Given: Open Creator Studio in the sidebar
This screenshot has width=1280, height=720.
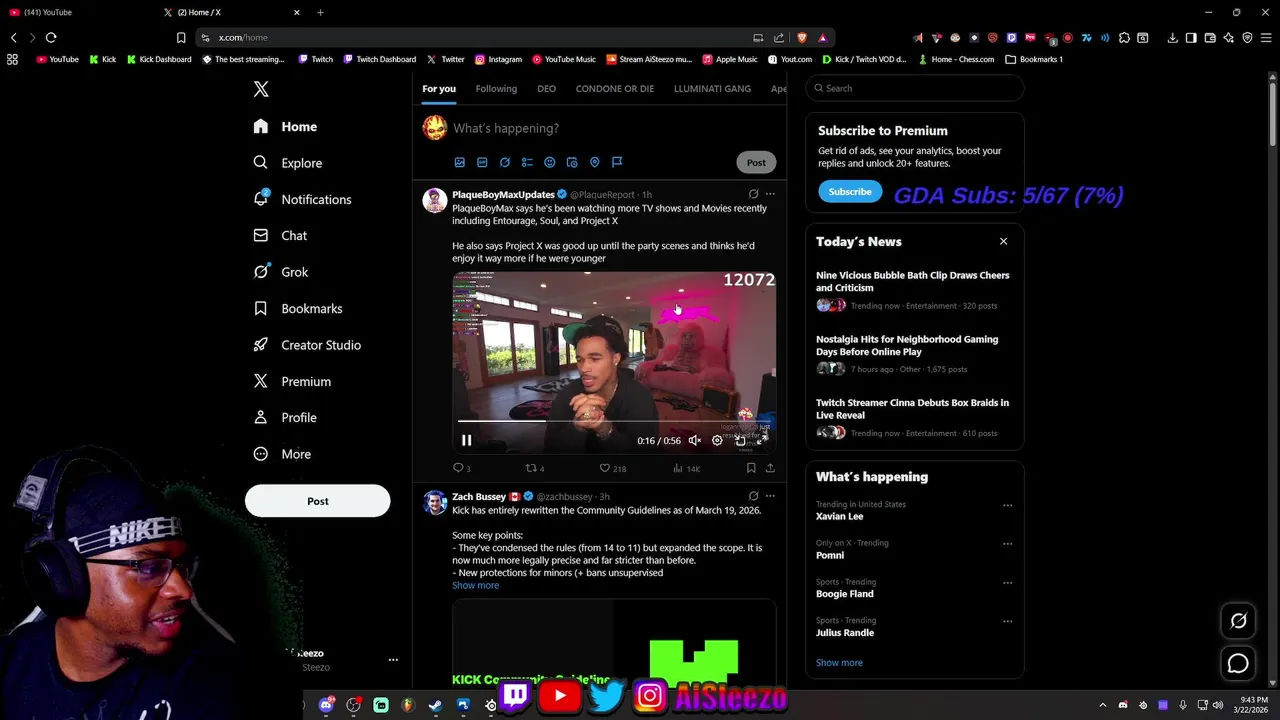Looking at the screenshot, I should click(x=307, y=345).
